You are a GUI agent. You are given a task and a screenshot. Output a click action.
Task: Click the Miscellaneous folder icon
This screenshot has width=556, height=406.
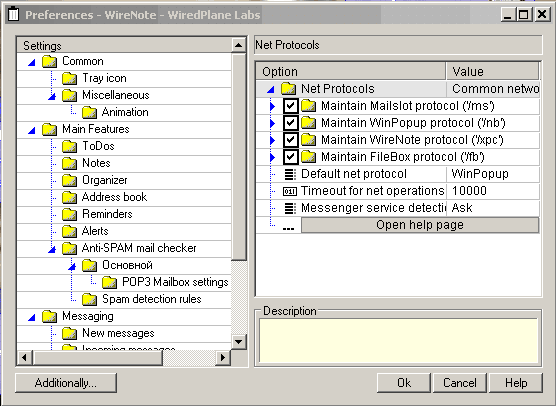click(x=70, y=95)
